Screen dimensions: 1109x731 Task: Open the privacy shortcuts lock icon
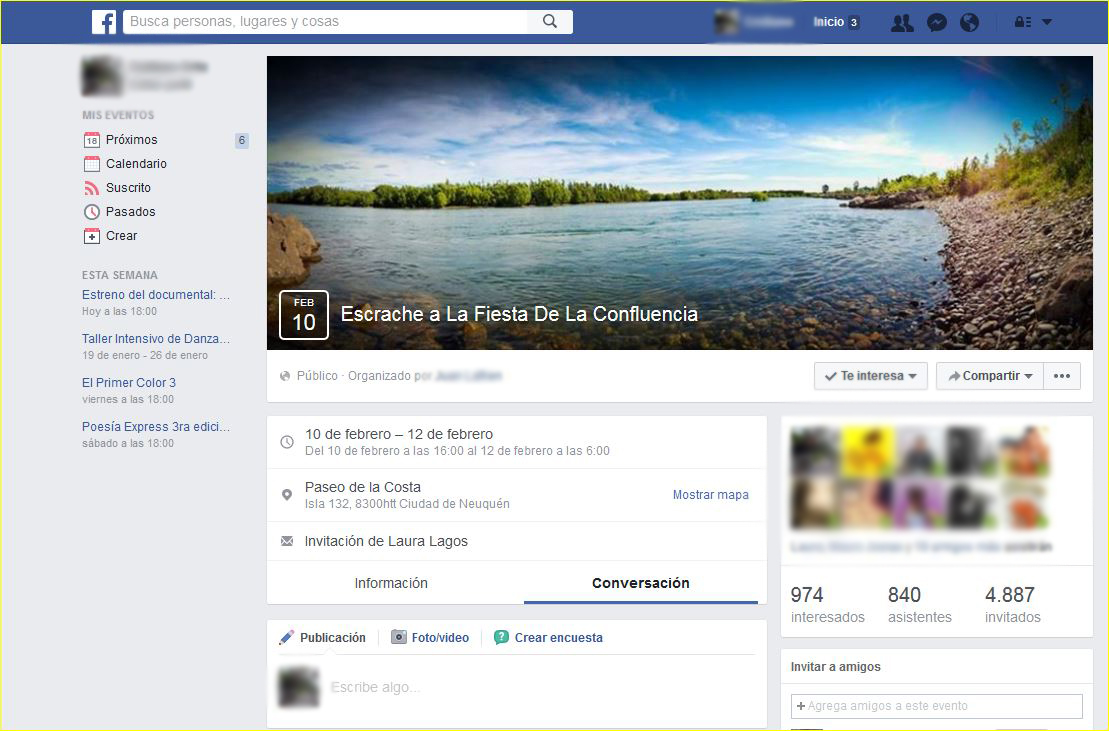pos(1021,22)
